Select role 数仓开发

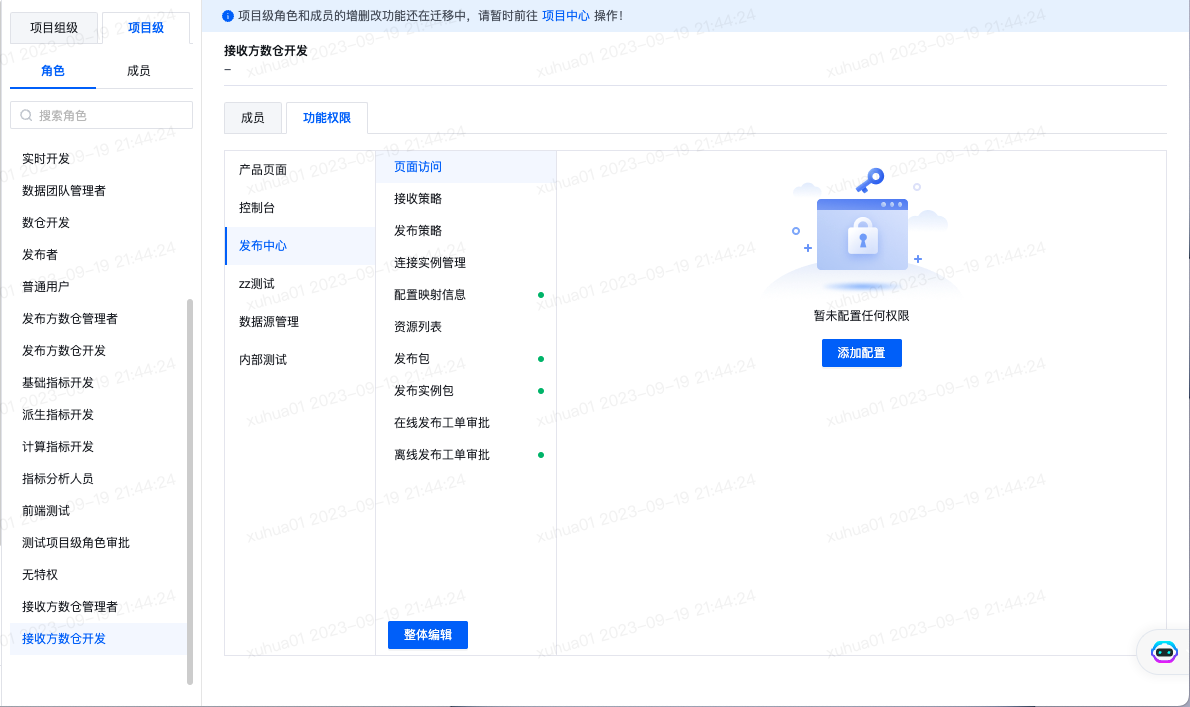point(98,222)
